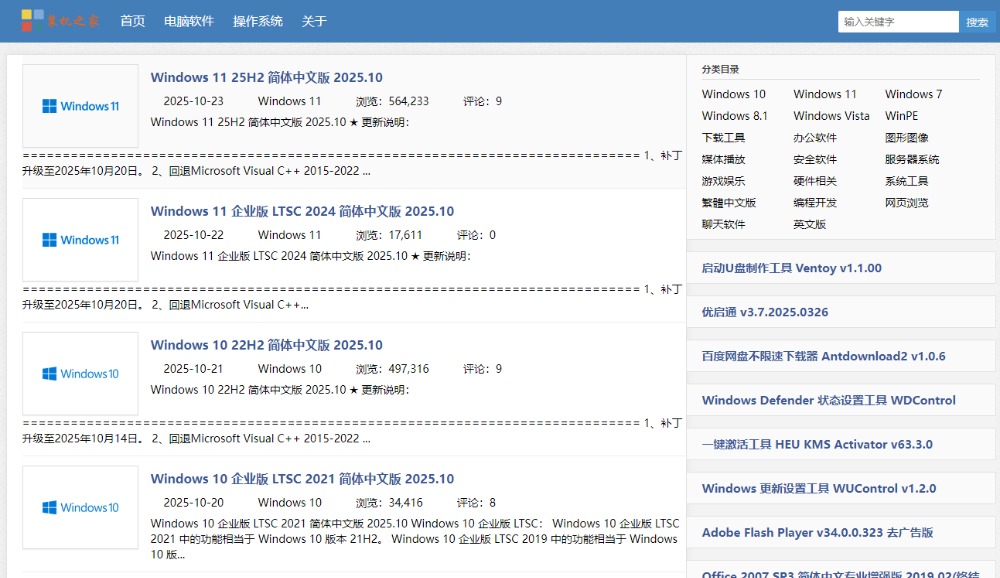Open the Windows 11 25H2 thumbnail image
The height and width of the screenshot is (578, 1000).
[x=80, y=106]
